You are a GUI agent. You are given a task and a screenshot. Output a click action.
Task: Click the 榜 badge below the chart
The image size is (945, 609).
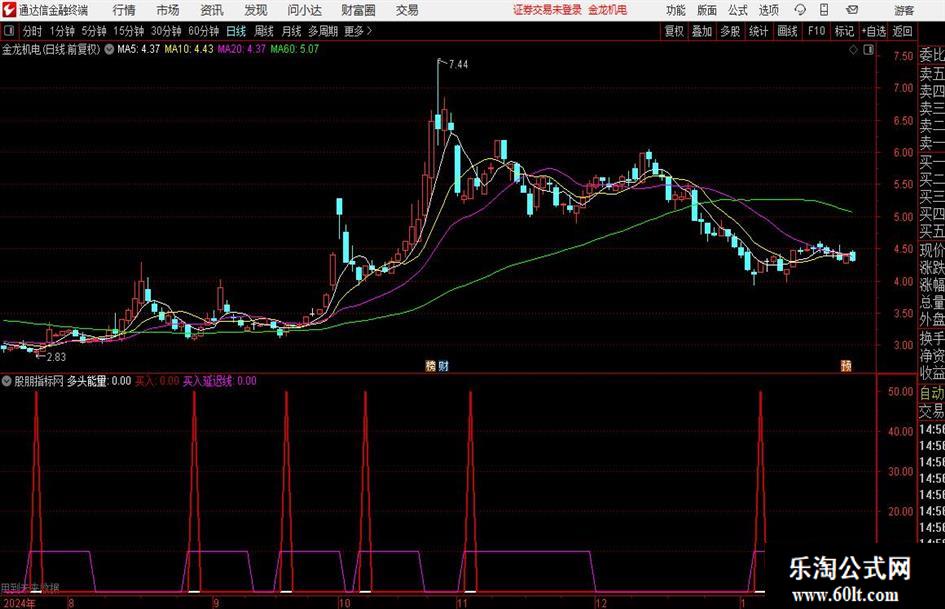point(430,365)
